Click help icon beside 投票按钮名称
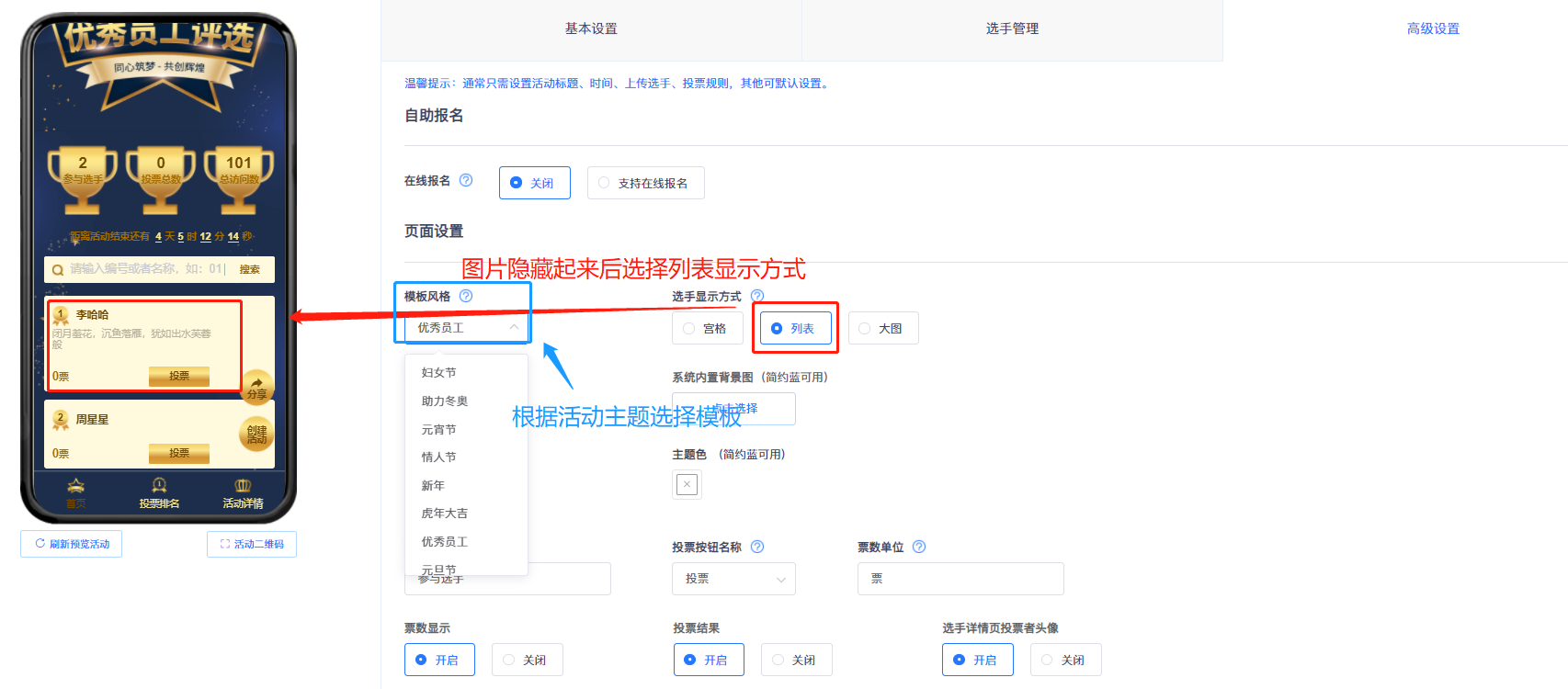The height and width of the screenshot is (689, 1568). click(x=757, y=547)
